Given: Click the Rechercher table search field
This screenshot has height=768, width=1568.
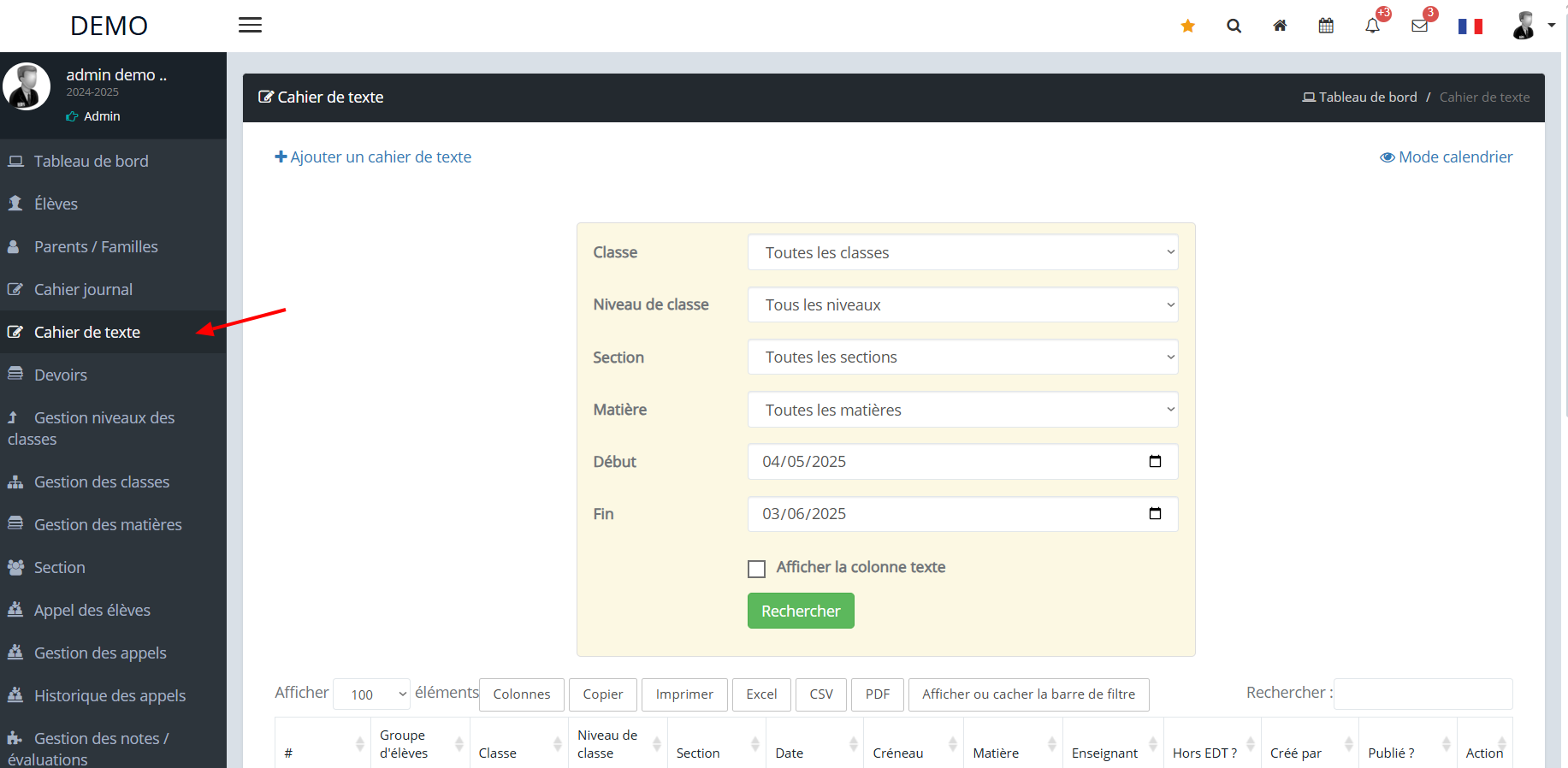Looking at the screenshot, I should [x=1423, y=694].
